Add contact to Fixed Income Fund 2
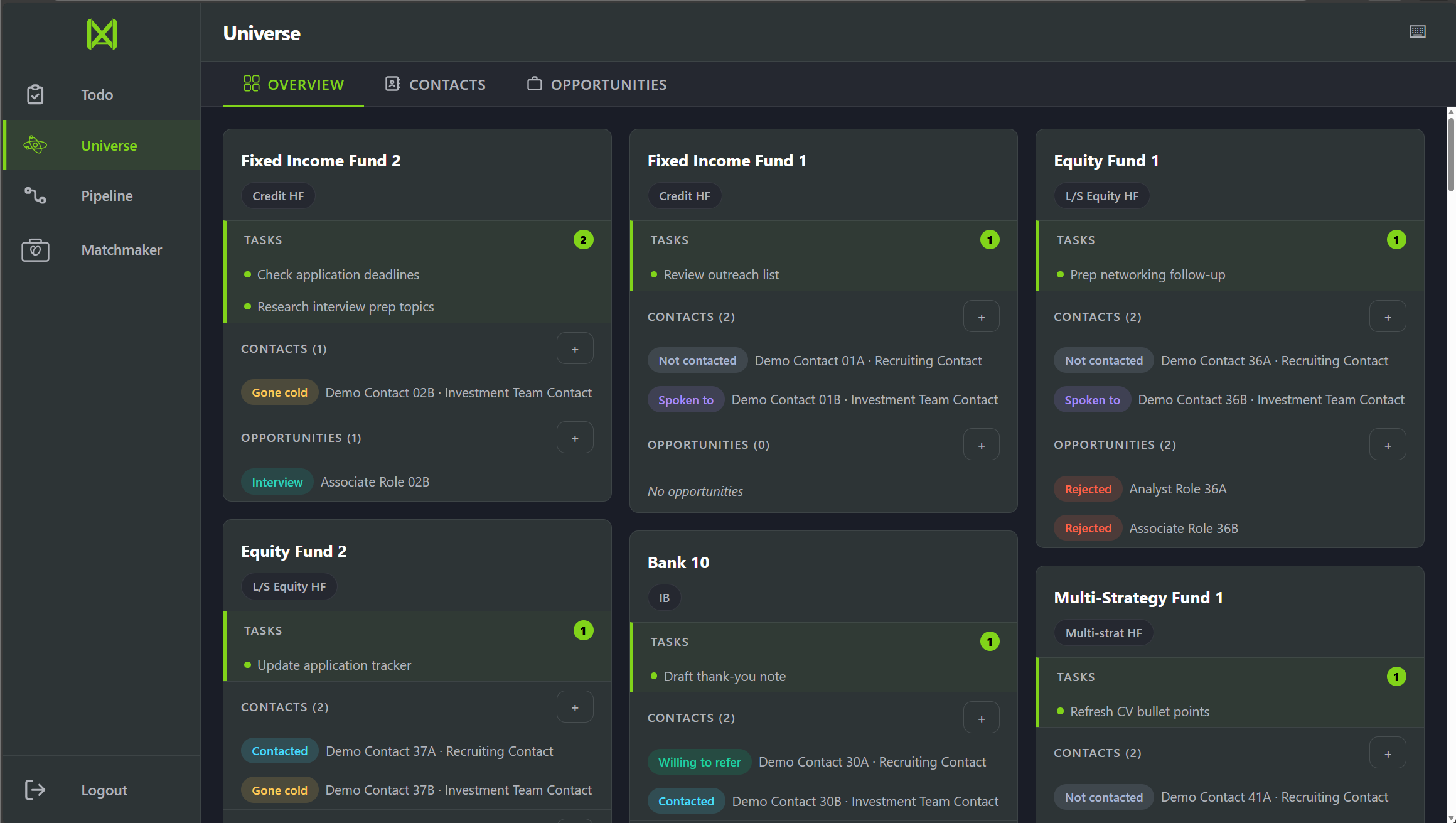 pyautogui.click(x=574, y=348)
